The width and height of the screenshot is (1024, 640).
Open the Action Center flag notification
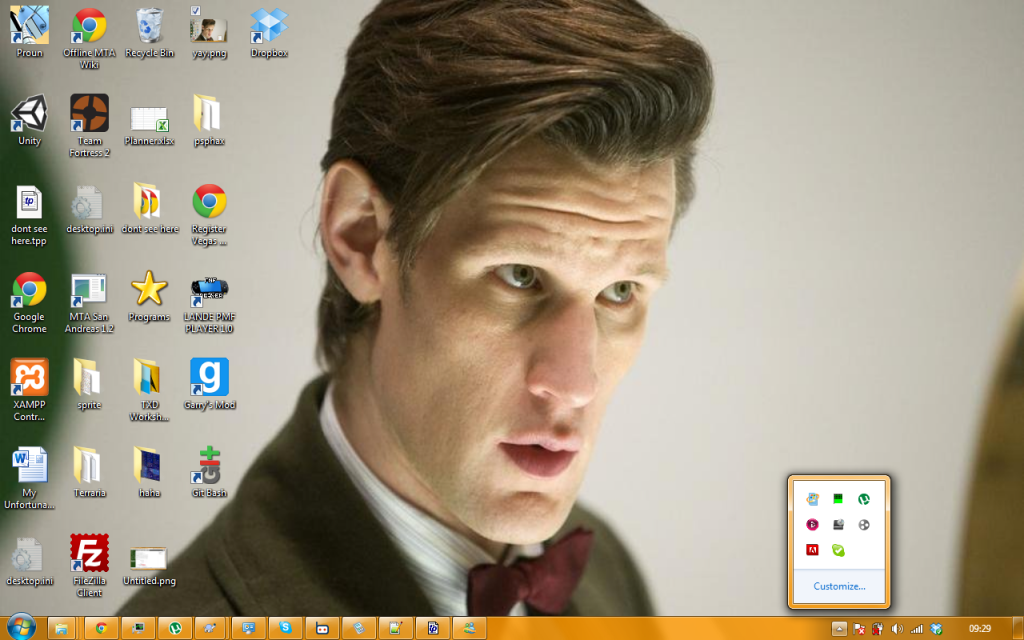coord(858,628)
